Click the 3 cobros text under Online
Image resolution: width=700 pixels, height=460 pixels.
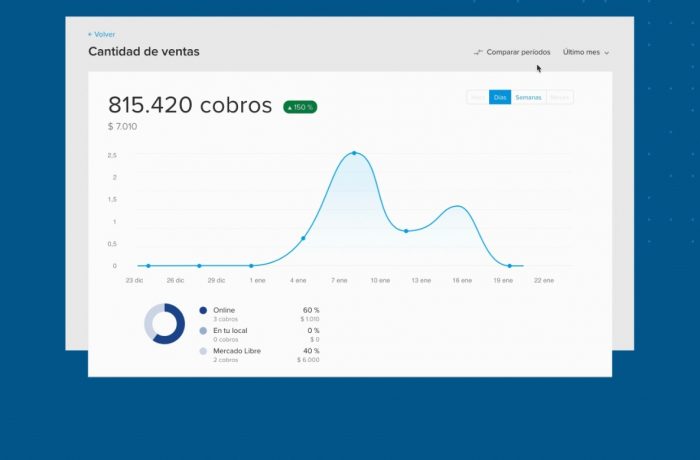coord(225,319)
